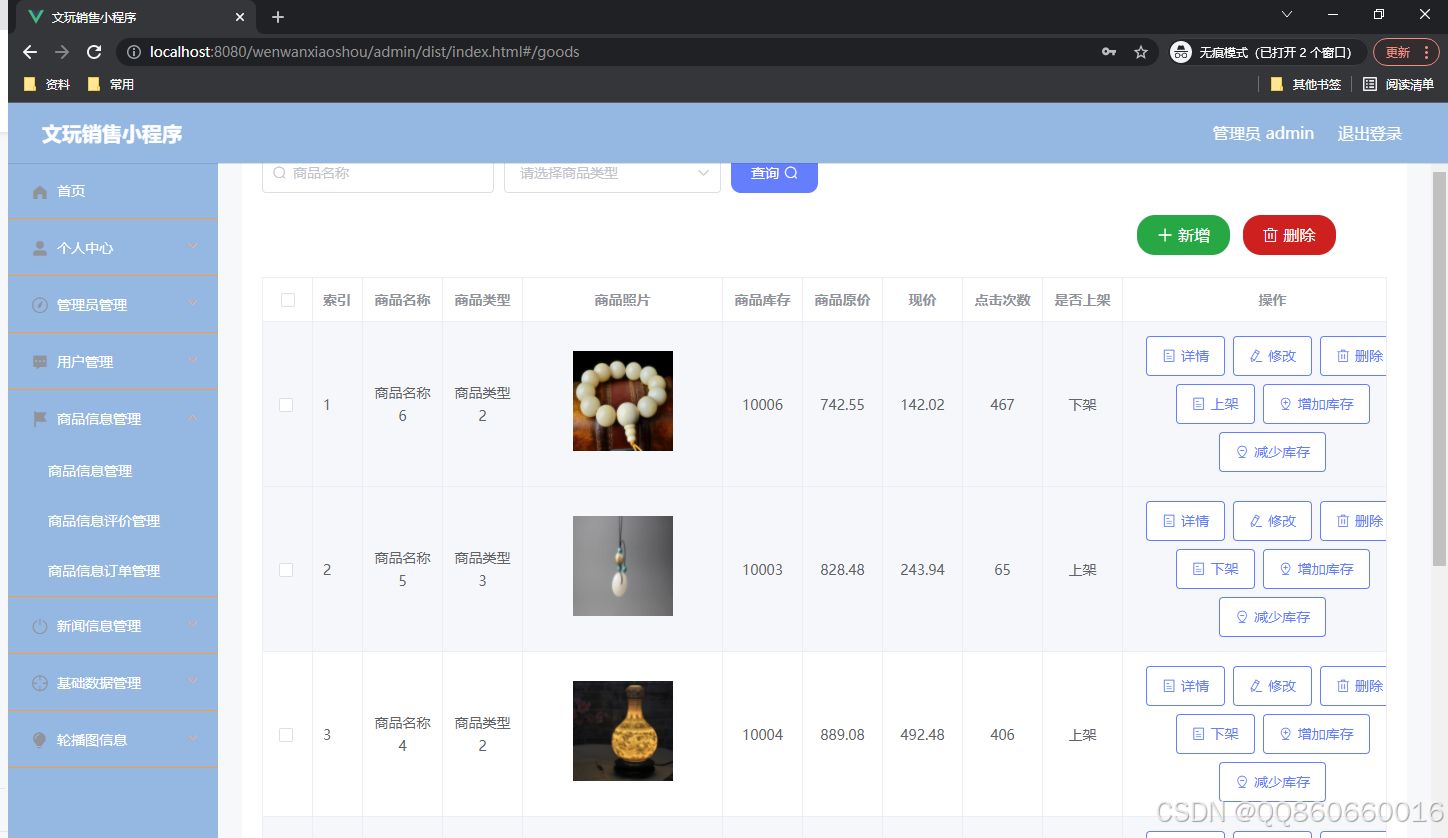Check the checkbox for row 商品名称6
The width and height of the screenshot is (1448, 838).
(x=286, y=405)
